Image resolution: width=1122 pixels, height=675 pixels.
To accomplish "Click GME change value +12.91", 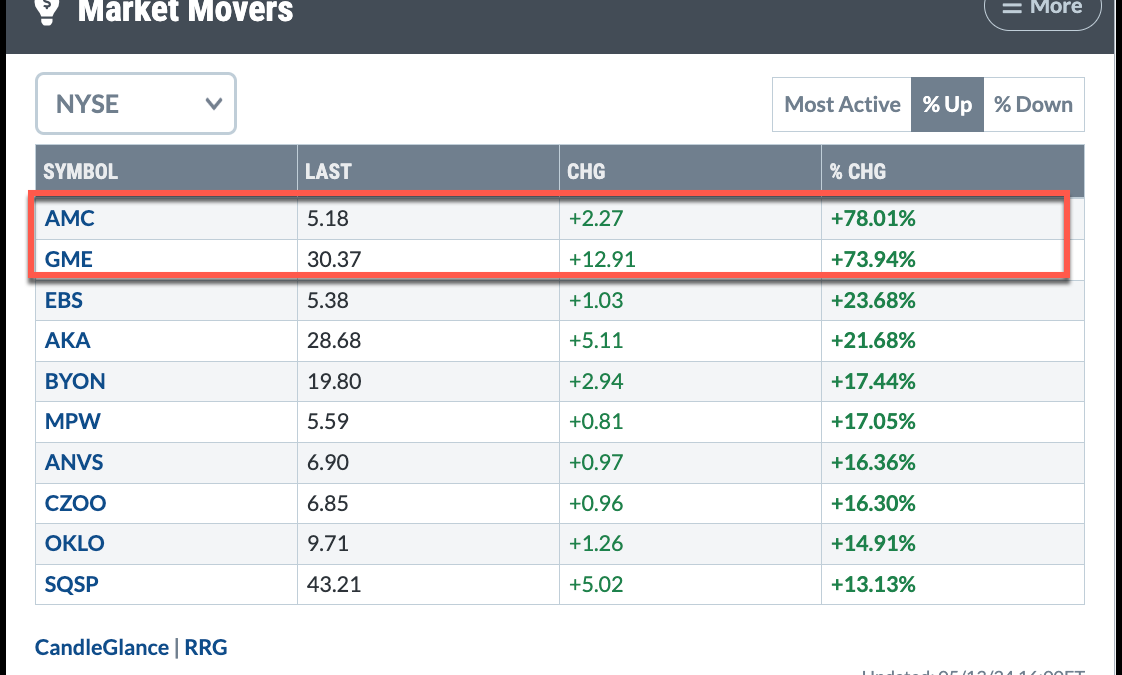I will click(x=603, y=259).
